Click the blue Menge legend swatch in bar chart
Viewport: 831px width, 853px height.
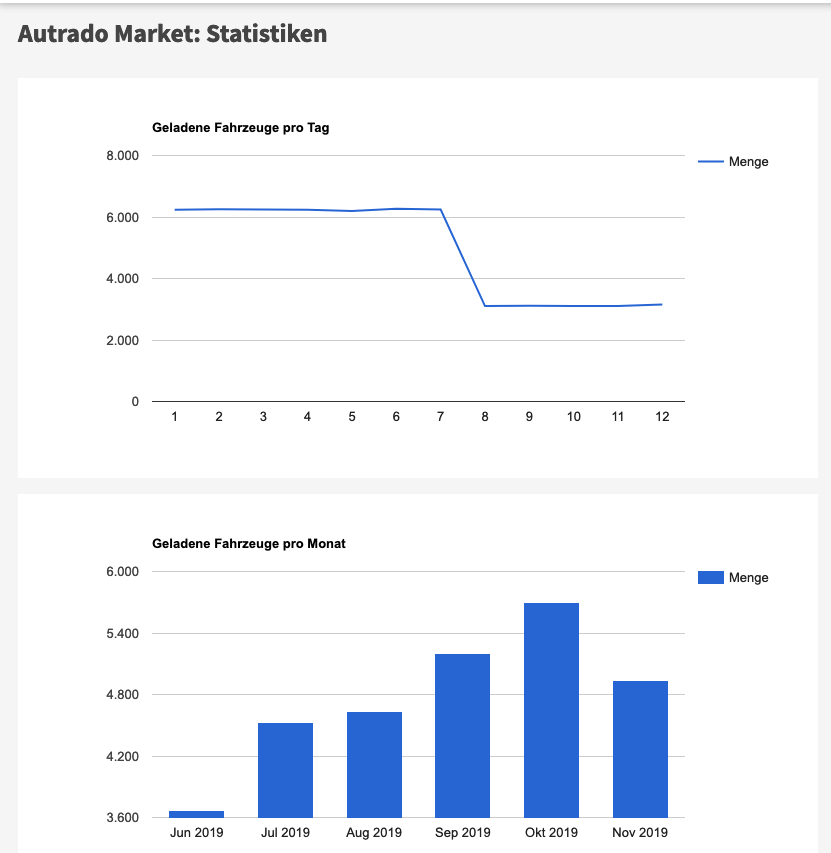710,577
